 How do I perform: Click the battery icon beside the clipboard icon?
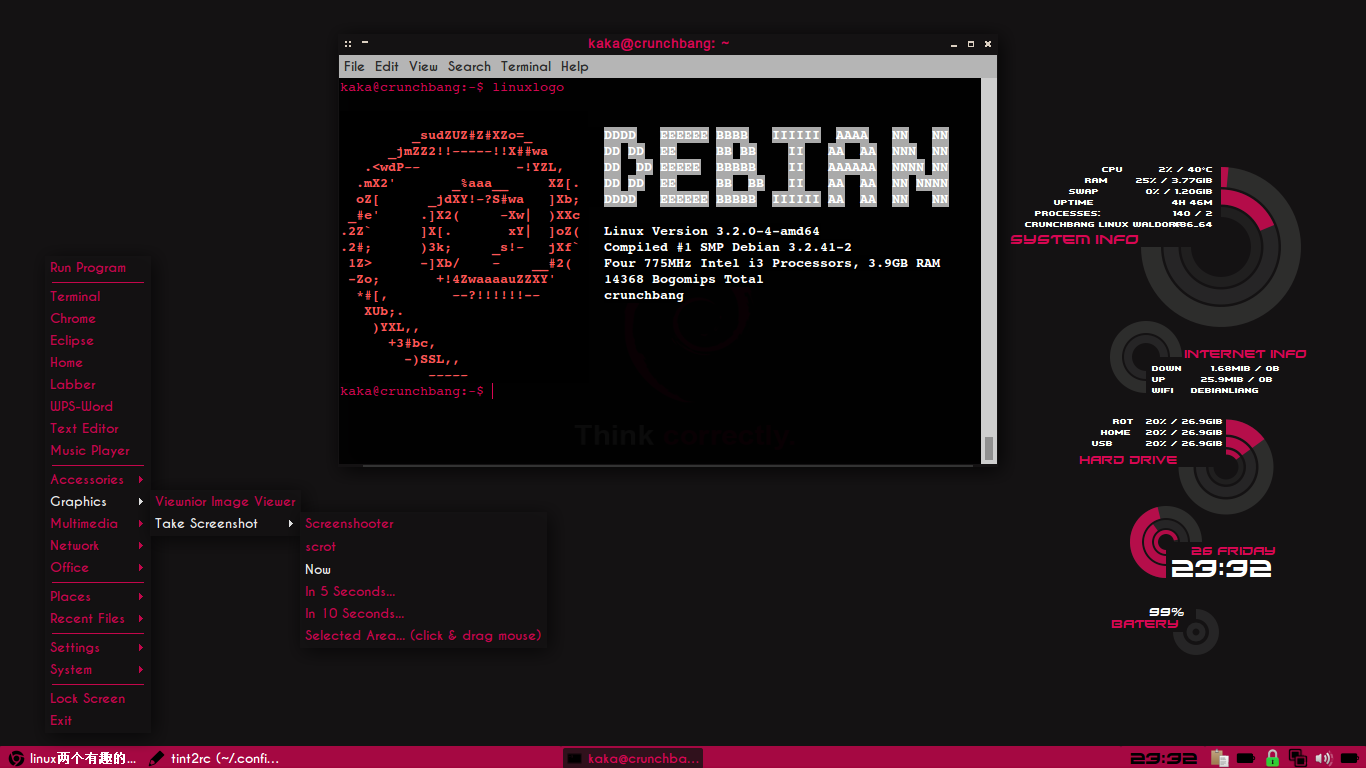[1246, 758]
